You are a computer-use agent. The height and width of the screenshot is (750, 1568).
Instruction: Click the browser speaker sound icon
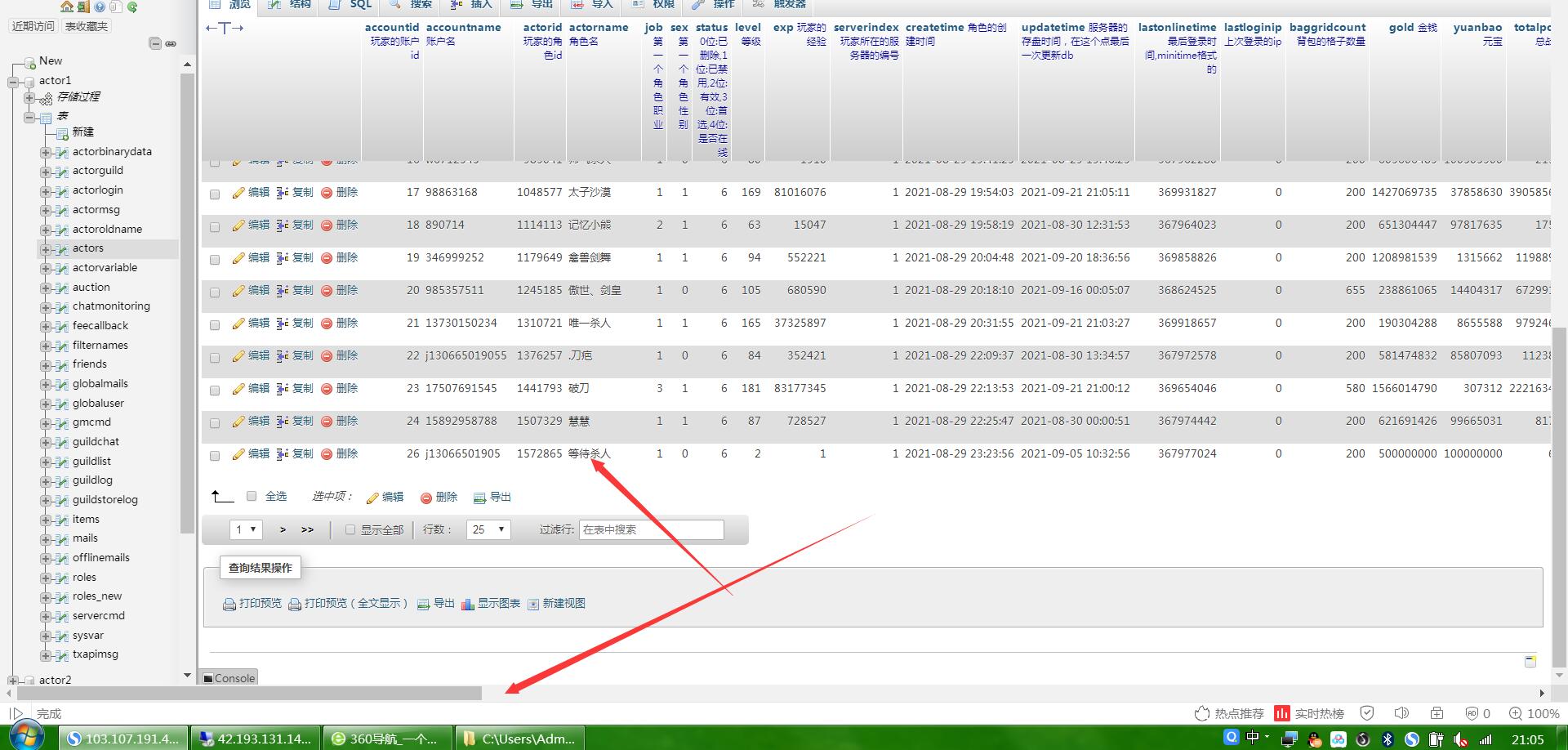coord(1401,713)
